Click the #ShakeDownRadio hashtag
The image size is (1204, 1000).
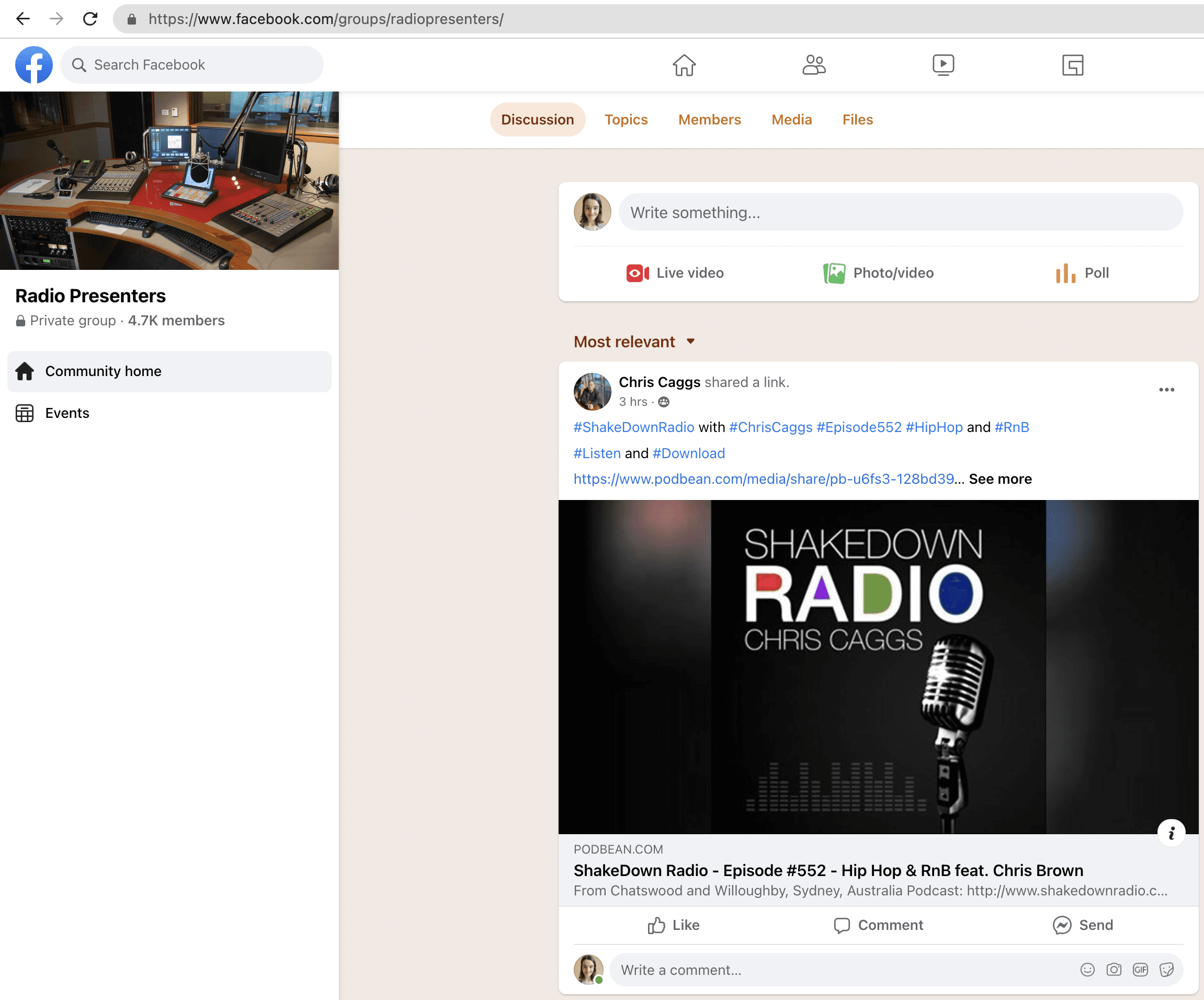[633, 427]
